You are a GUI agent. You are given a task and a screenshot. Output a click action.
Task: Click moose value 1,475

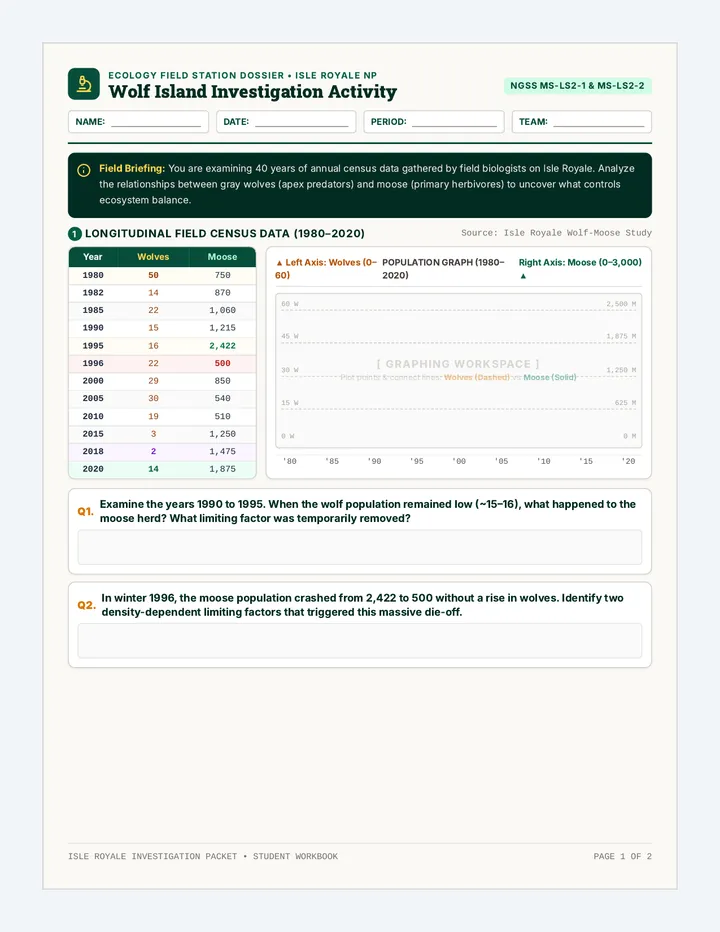tap(222, 451)
